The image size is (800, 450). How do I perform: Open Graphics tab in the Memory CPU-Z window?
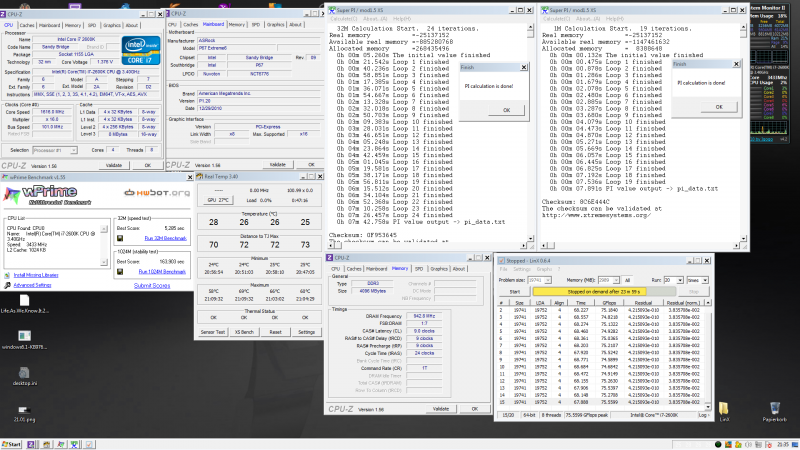pos(439,269)
